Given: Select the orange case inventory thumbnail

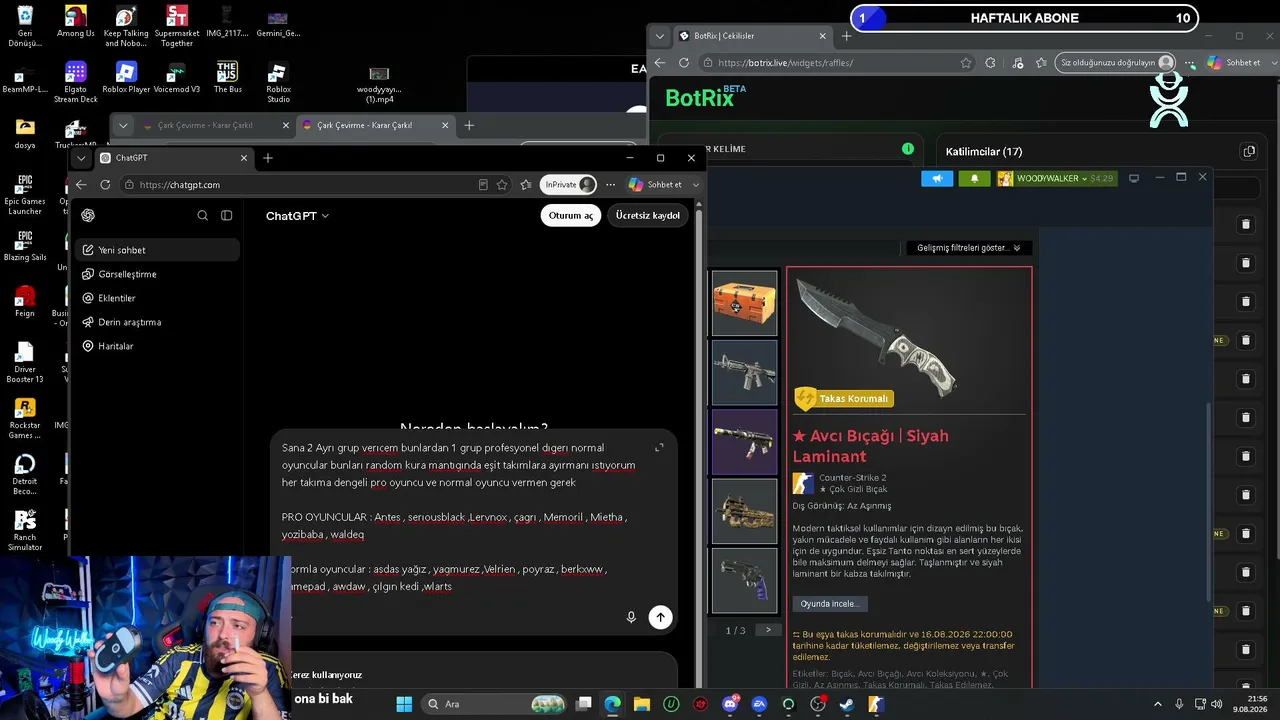Looking at the screenshot, I should [744, 303].
